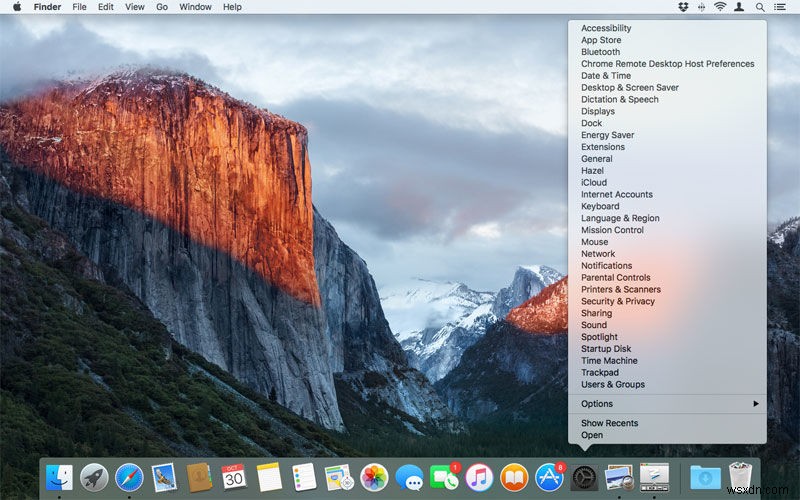Open Spotlight search magnifier in menu bar
The height and width of the screenshot is (500, 800).
[760, 7]
